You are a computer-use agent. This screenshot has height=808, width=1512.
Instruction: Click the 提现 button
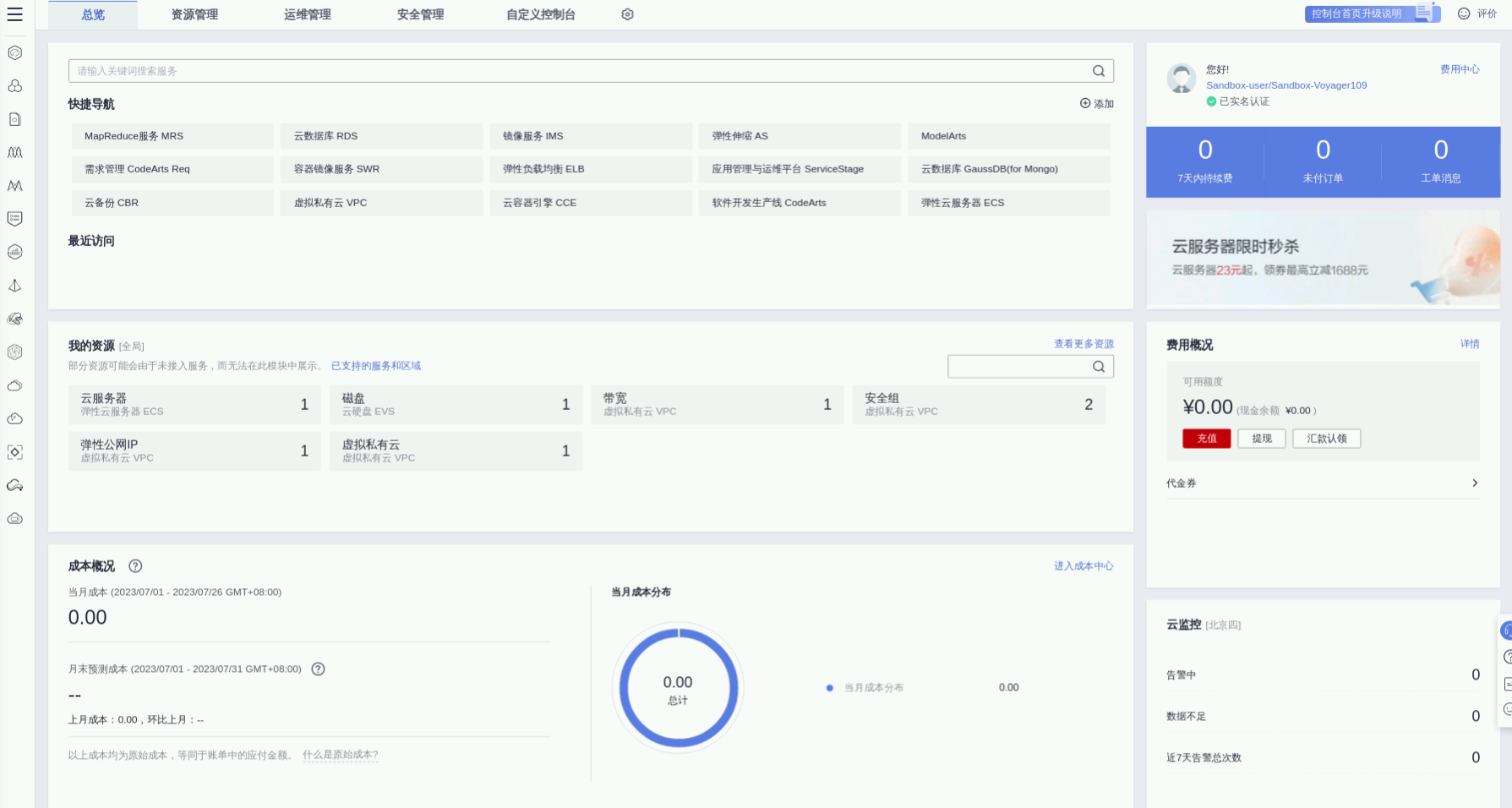[x=1262, y=439]
